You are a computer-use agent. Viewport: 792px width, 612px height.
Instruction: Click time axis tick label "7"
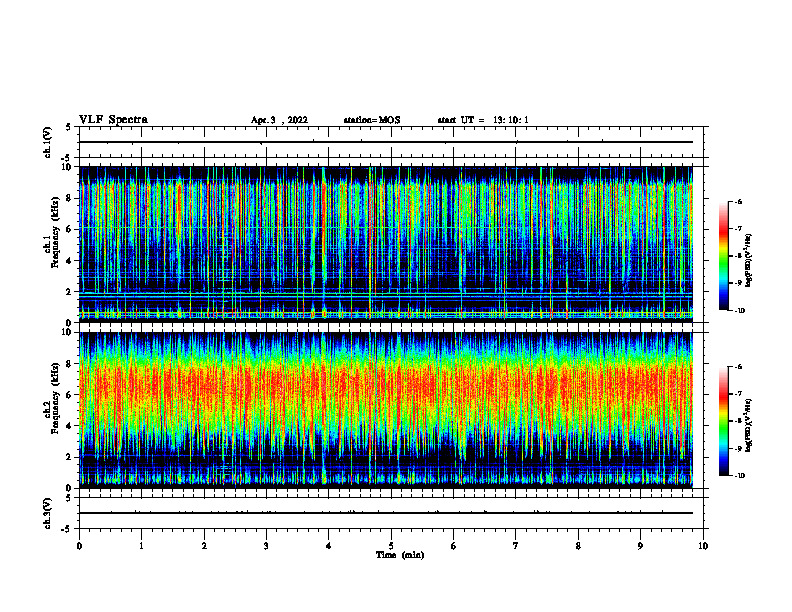click(x=516, y=546)
